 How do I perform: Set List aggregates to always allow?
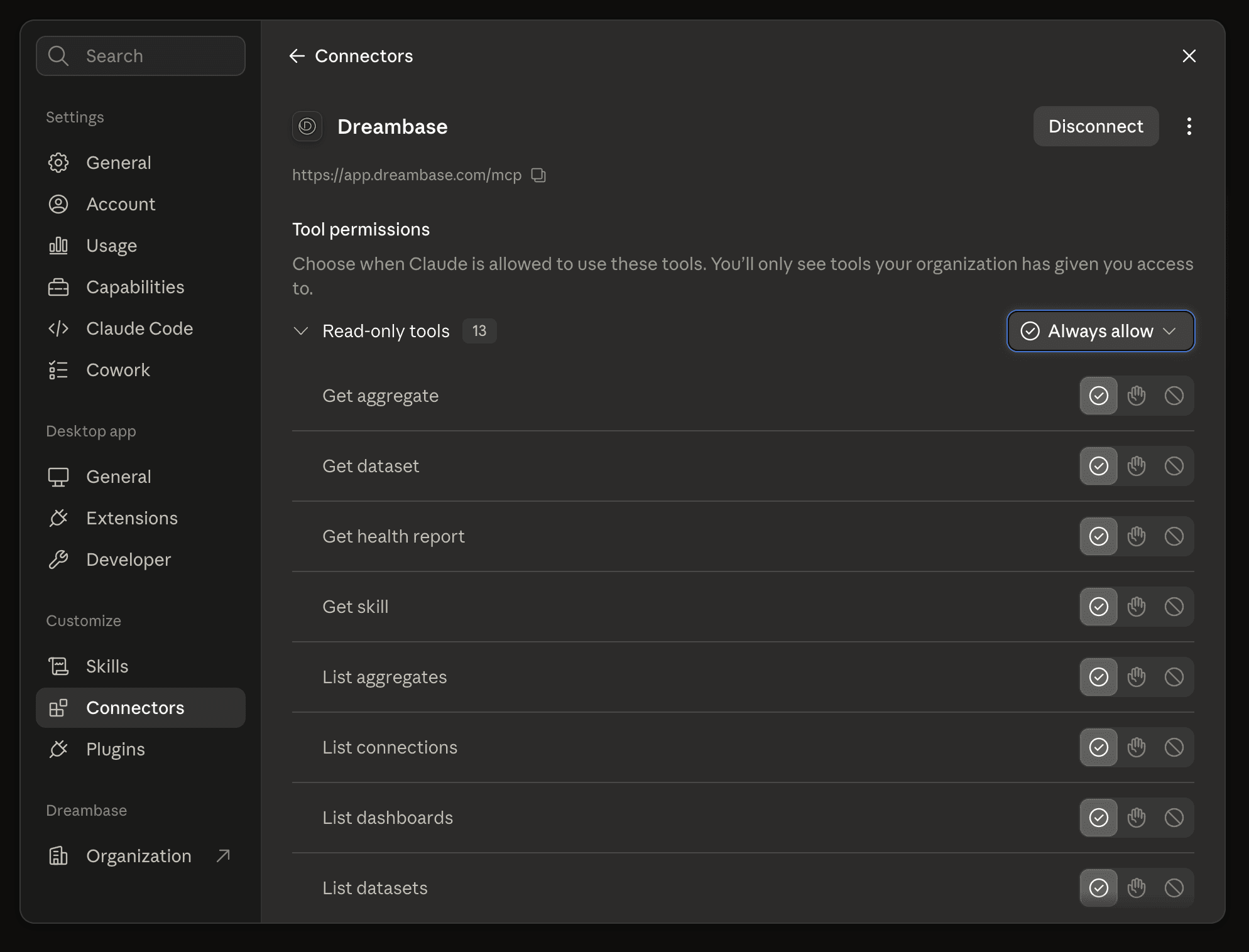1099,677
